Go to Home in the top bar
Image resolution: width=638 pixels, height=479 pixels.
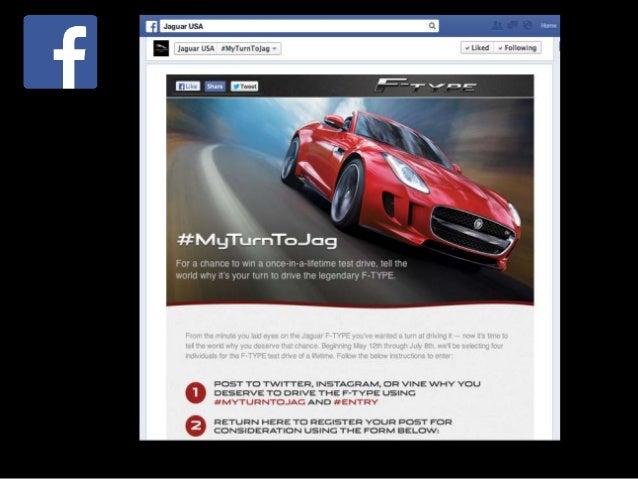click(x=548, y=26)
